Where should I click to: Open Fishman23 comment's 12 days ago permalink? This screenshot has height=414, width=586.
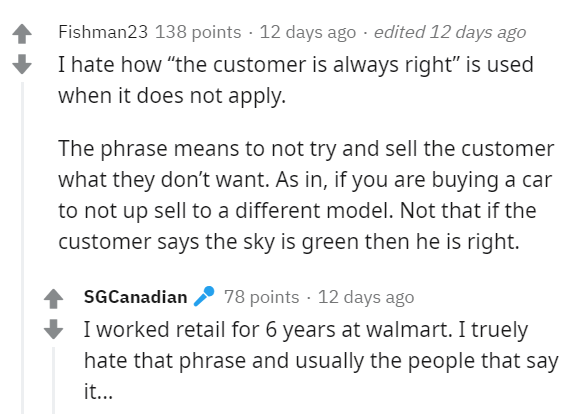point(308,33)
